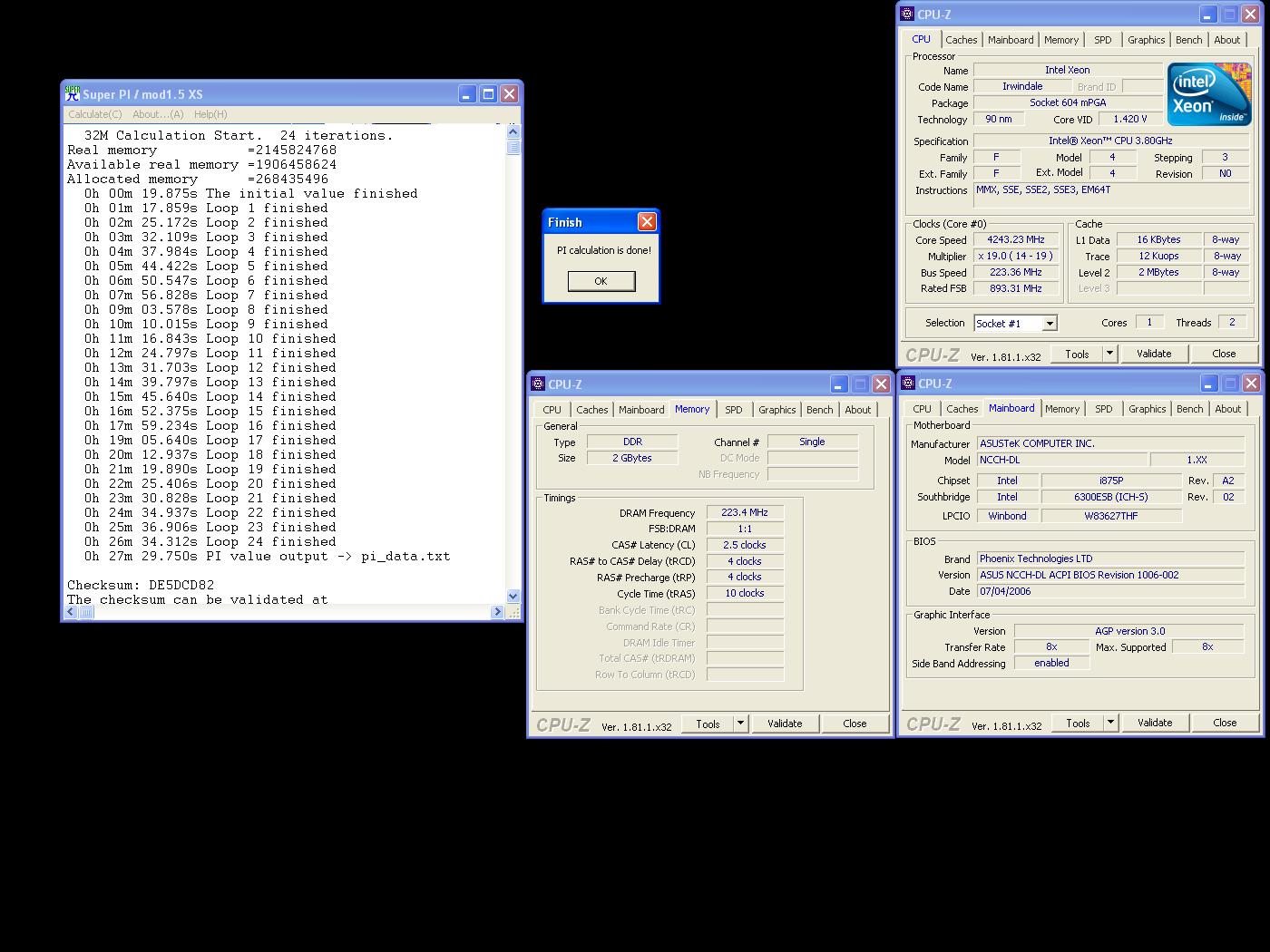The width and height of the screenshot is (1270, 952).
Task: Click LPCIO W83627THF field
Action: (x=1111, y=516)
